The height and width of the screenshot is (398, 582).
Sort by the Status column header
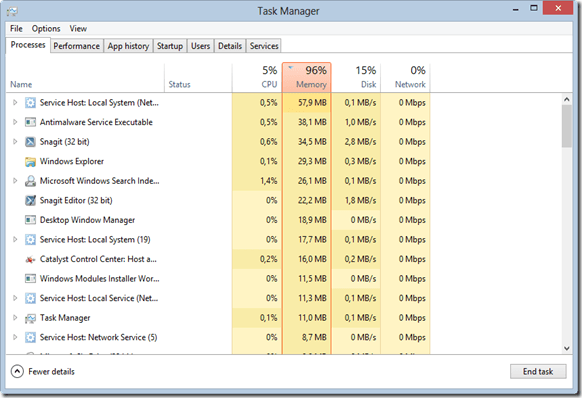[198, 78]
